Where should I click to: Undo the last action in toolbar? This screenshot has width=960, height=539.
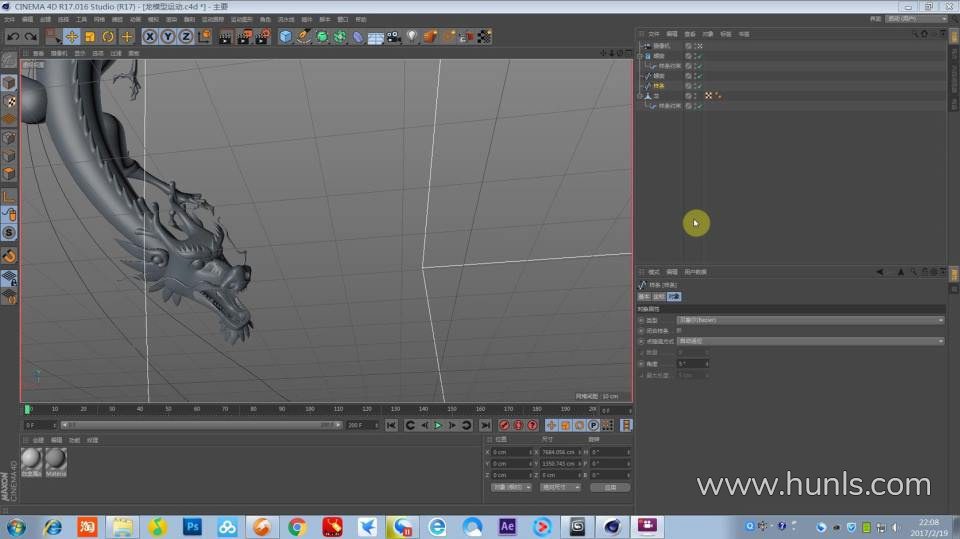(13, 37)
